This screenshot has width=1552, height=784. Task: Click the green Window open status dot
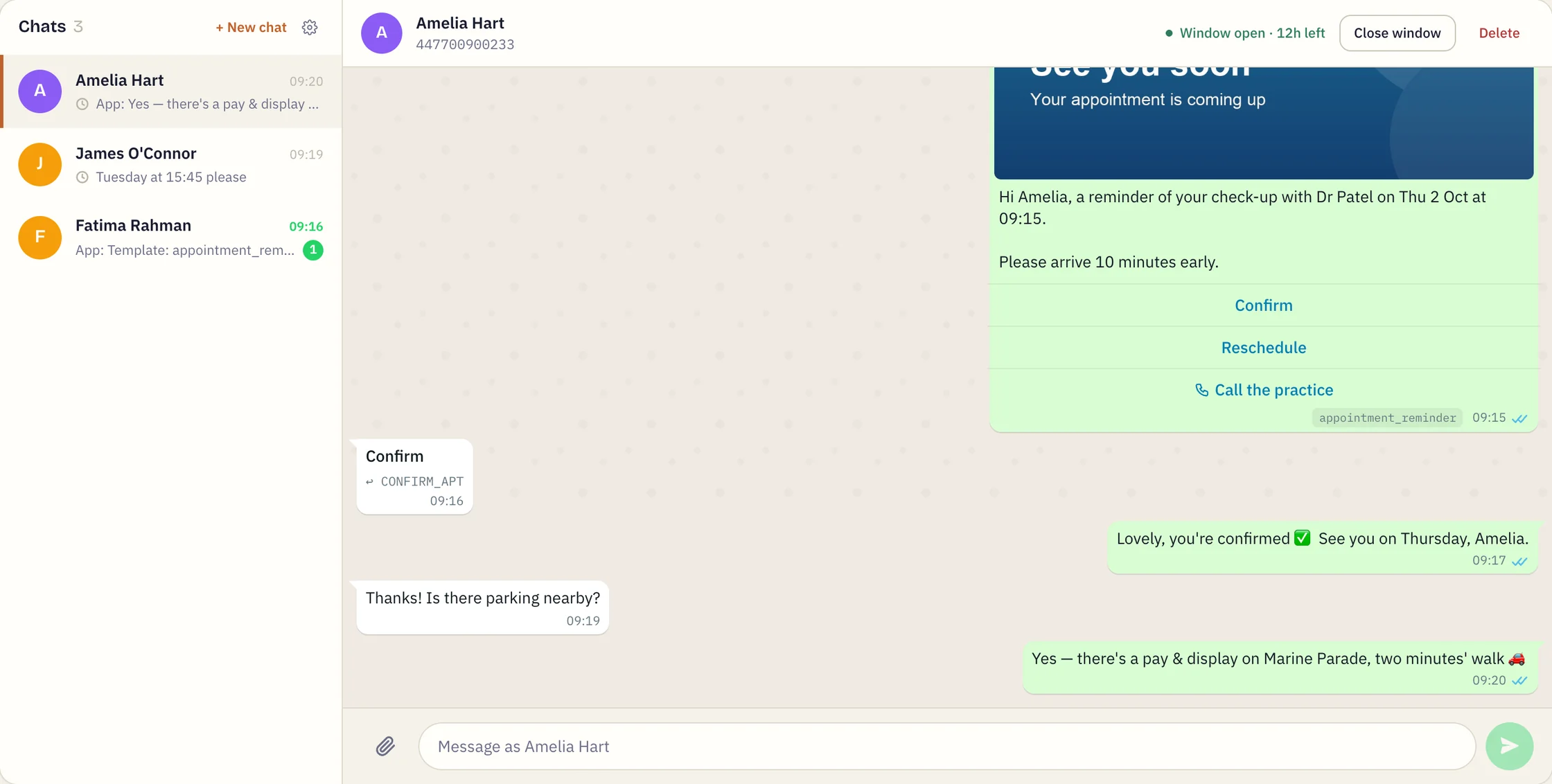tap(1169, 33)
